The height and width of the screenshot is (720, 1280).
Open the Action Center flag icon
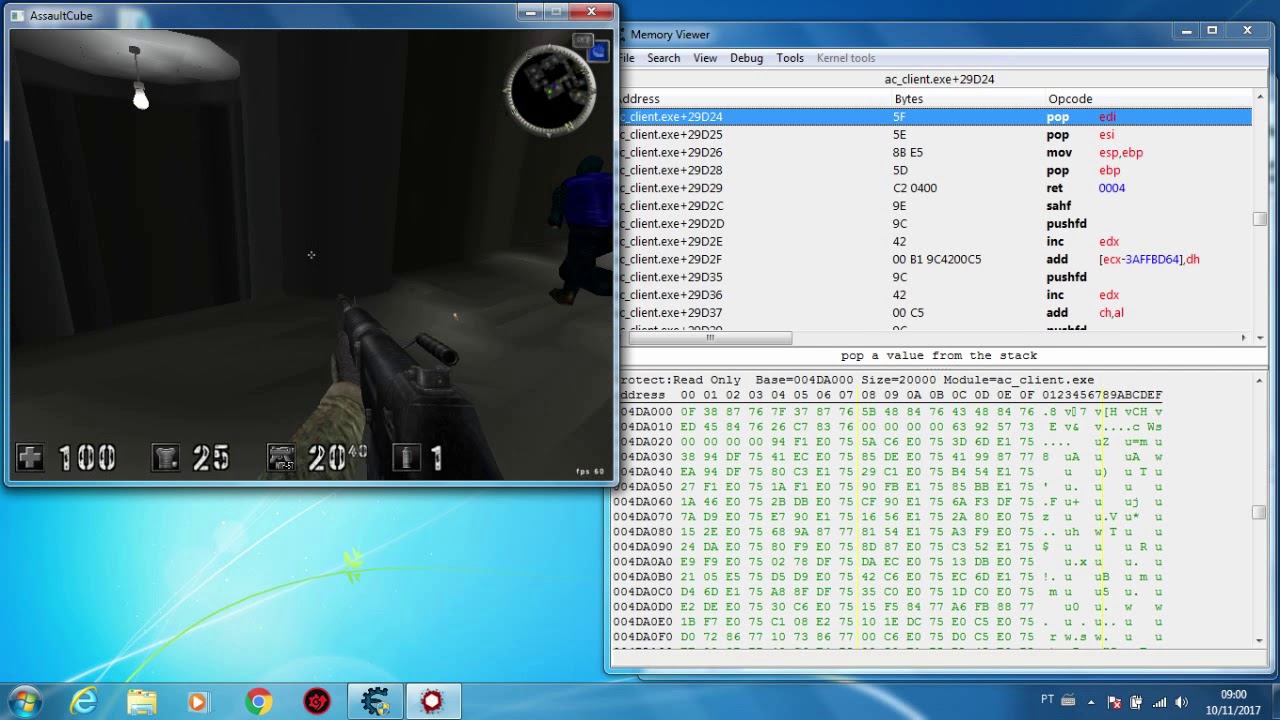(x=1114, y=702)
